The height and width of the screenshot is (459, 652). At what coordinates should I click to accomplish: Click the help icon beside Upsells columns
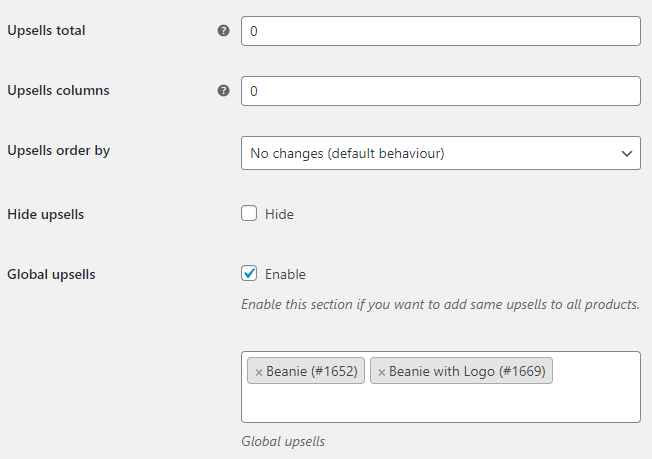(223, 91)
